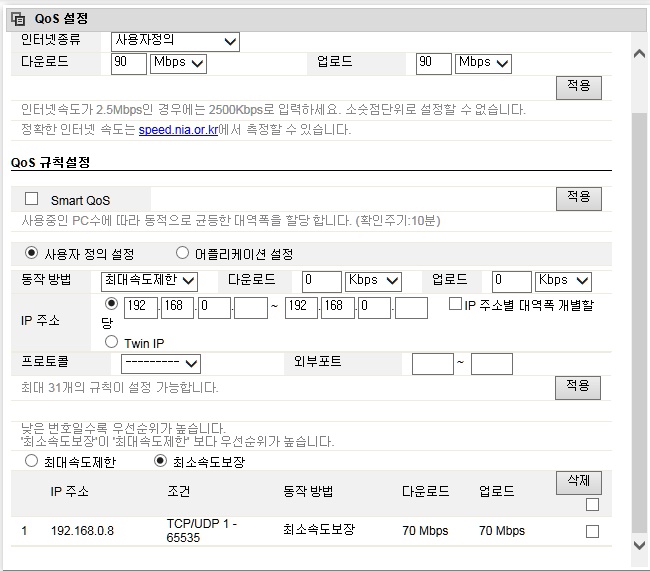Open the 동작 방법 dropdown (최대속도제한)
The height and width of the screenshot is (571, 650).
[x=149, y=282]
